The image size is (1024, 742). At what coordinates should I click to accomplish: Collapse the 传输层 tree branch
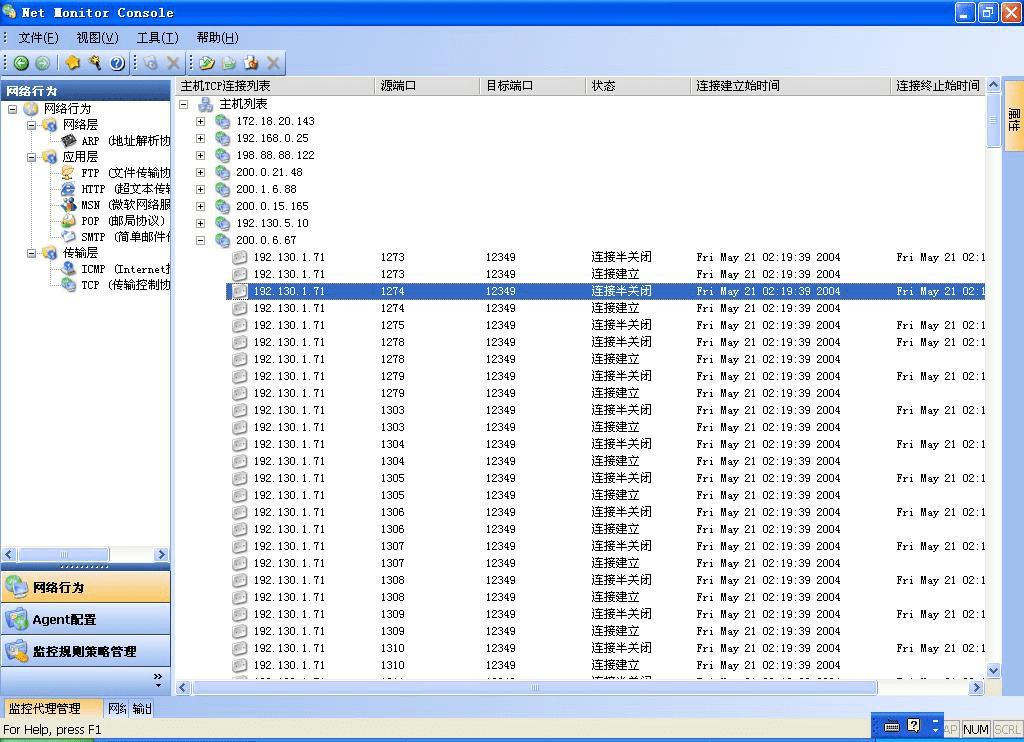pyautogui.click(x=31, y=253)
